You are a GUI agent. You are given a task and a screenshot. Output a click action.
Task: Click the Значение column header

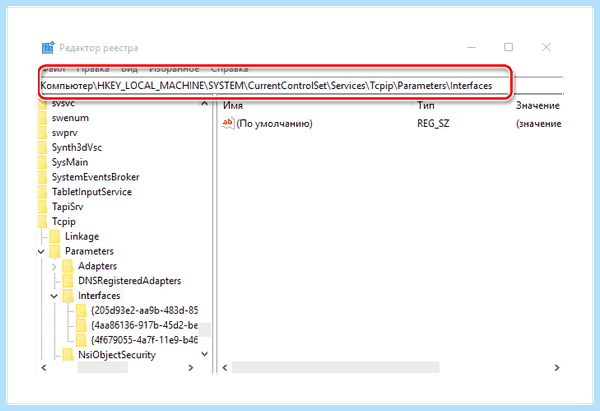point(538,106)
